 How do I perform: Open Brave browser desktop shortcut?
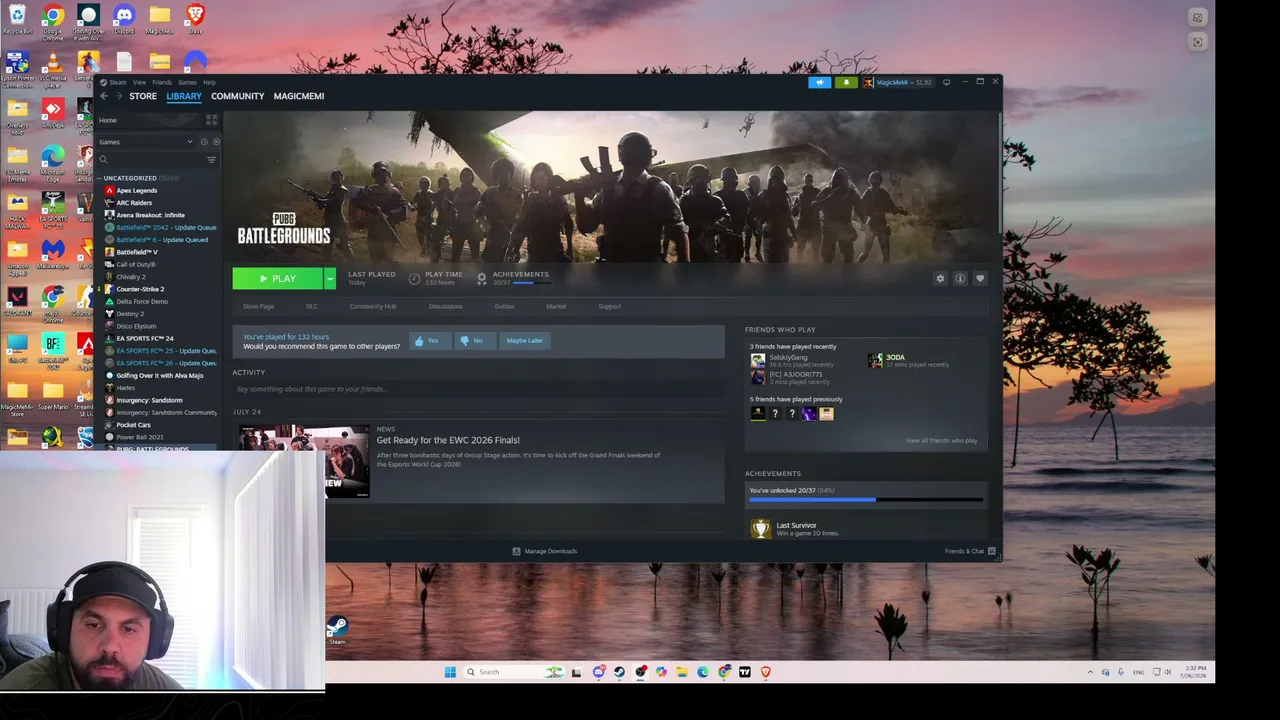195,18
